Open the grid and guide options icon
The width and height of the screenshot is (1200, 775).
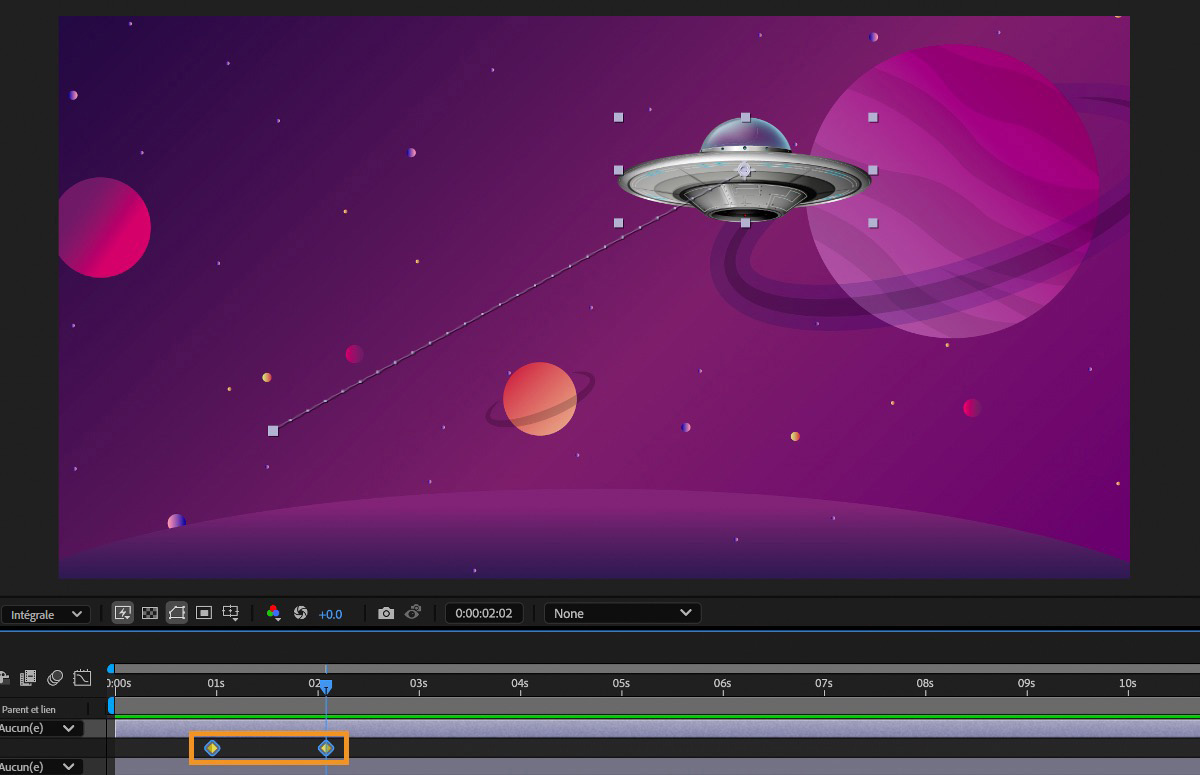coord(231,613)
